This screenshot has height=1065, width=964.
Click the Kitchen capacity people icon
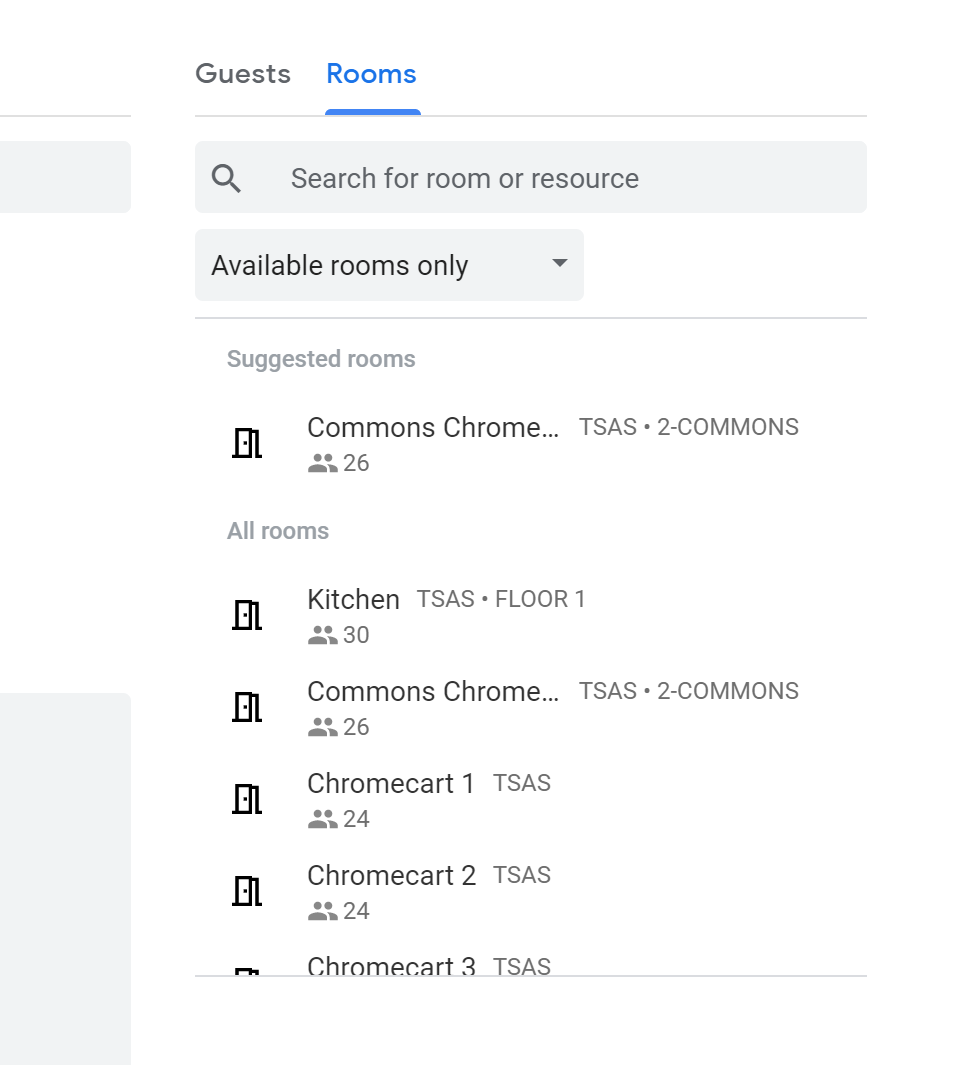[322, 635]
